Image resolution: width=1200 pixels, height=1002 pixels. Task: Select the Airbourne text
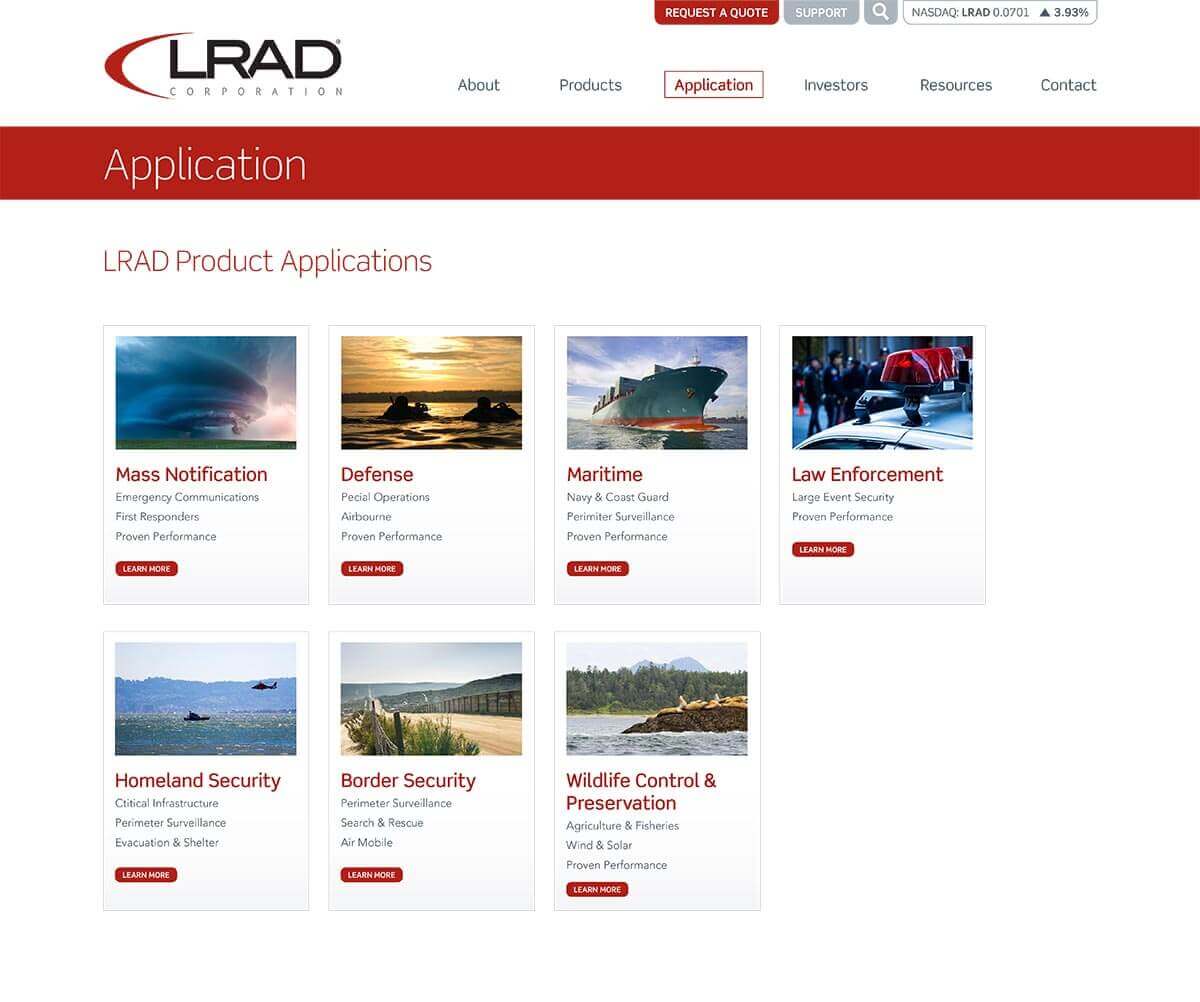(366, 517)
